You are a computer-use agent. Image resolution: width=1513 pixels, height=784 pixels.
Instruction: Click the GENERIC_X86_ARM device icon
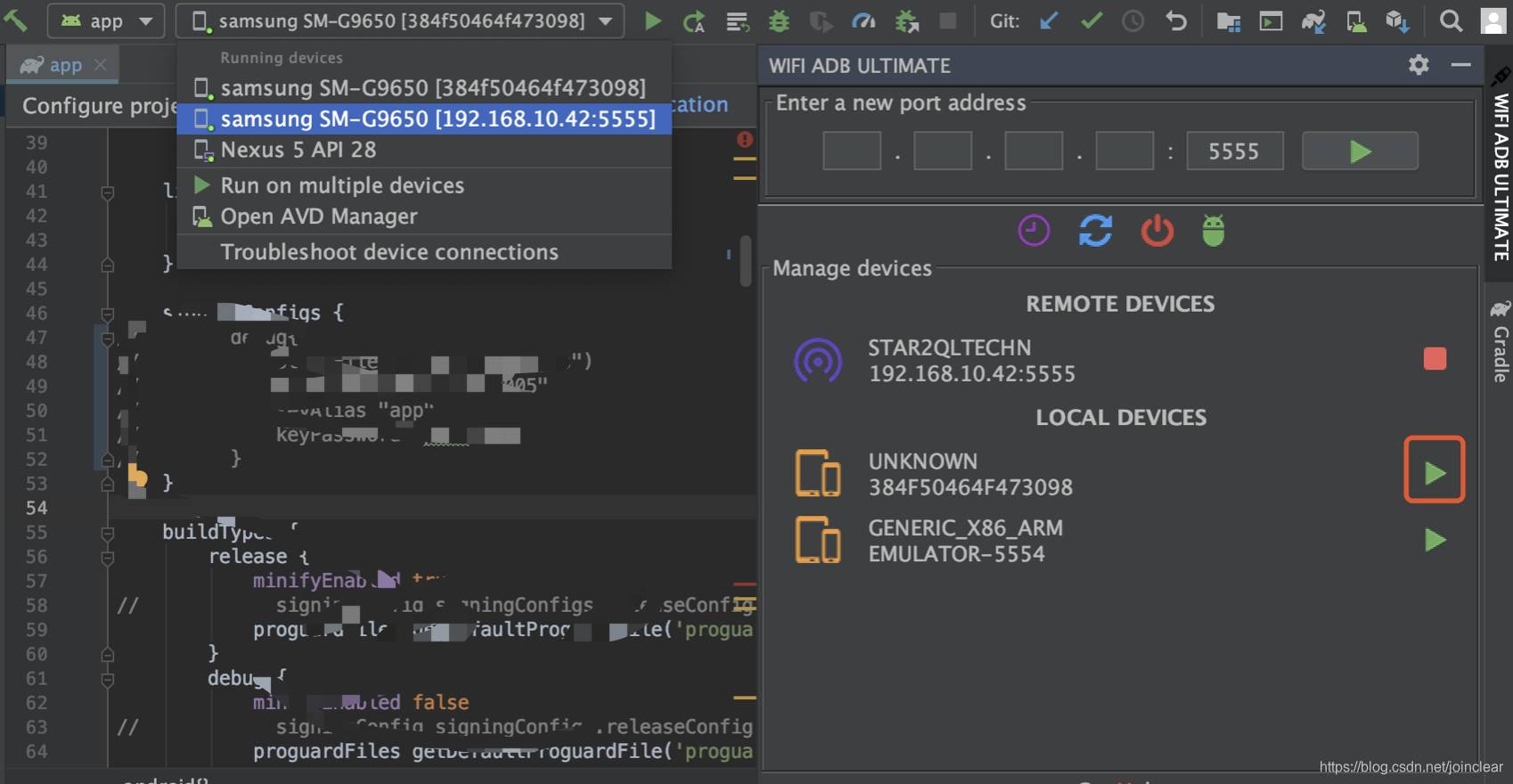tap(818, 540)
